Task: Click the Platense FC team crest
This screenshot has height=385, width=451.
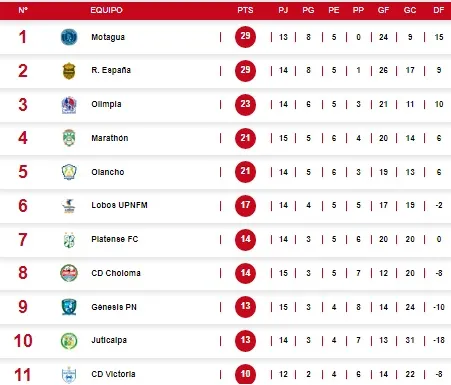Action: 69,240
